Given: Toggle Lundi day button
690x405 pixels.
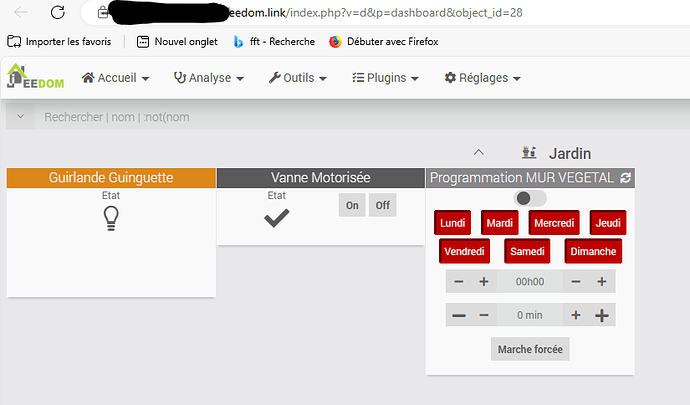Looking at the screenshot, I should [x=452, y=223].
